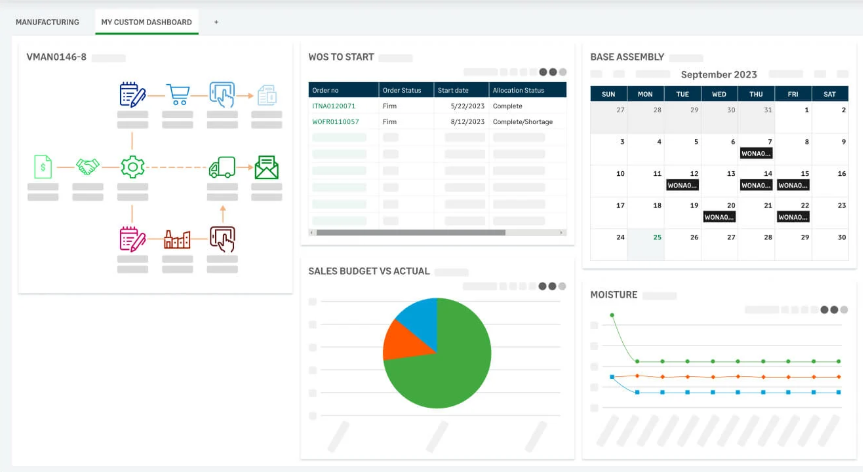Open order link WOFR0110057

tap(335, 122)
